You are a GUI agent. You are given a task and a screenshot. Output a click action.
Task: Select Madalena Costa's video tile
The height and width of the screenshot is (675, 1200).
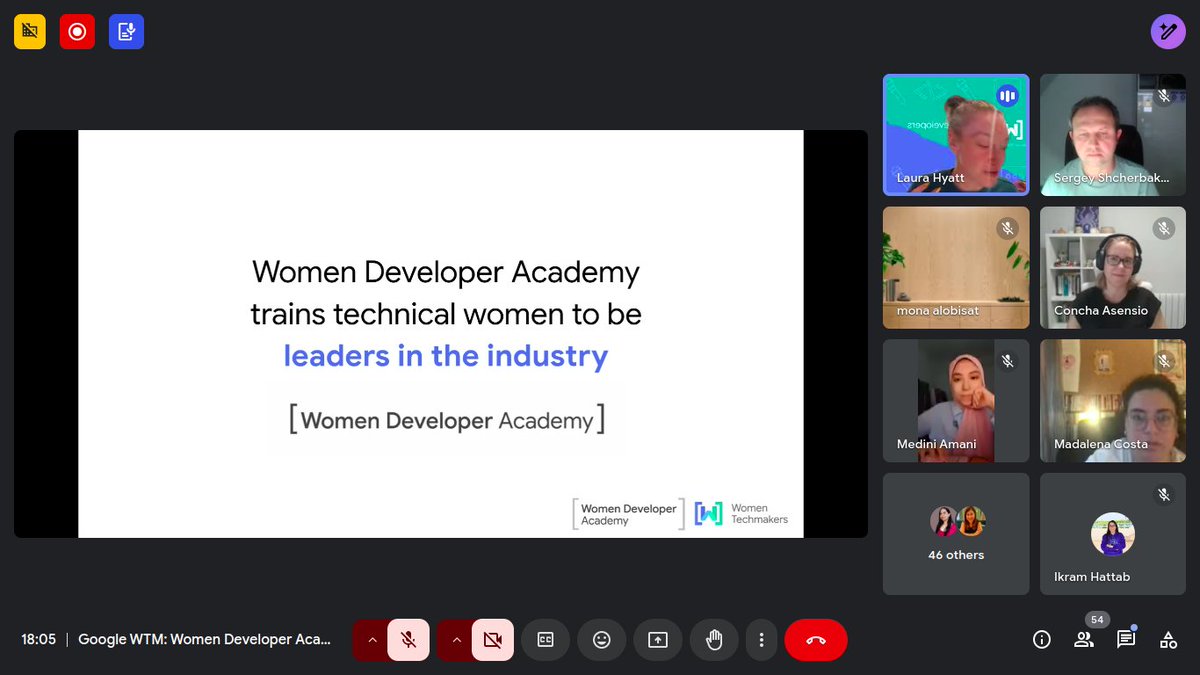1113,401
